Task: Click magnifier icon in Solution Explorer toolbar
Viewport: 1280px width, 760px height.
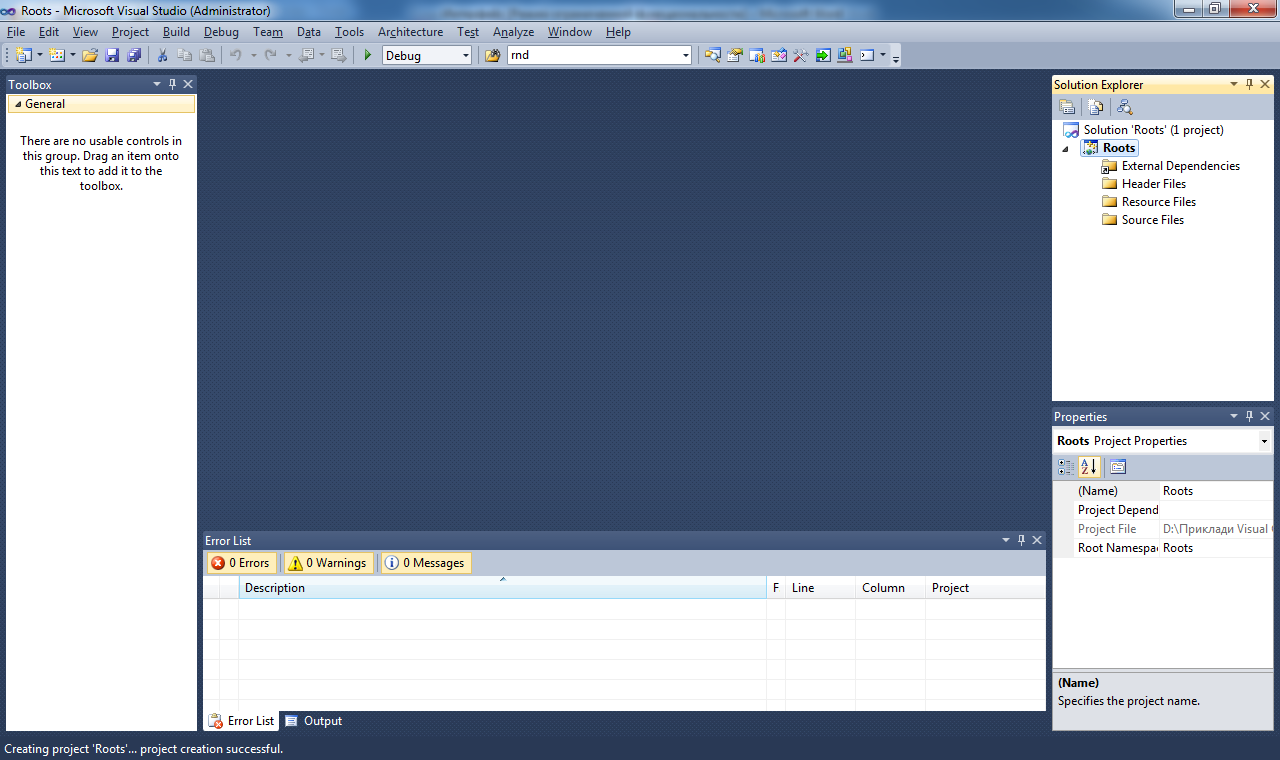Action: [x=1125, y=107]
